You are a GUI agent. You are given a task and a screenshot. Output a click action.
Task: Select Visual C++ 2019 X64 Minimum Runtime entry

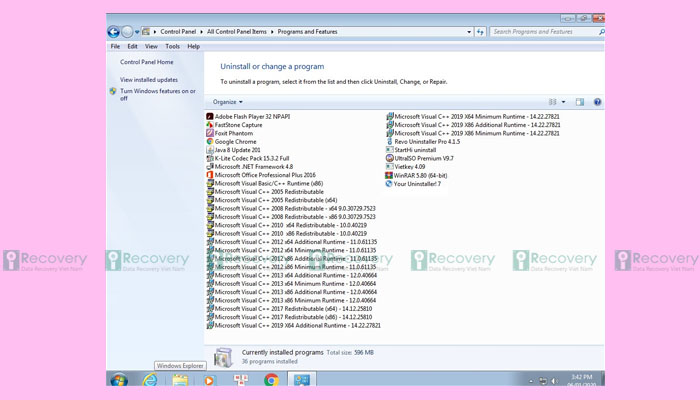(x=473, y=116)
